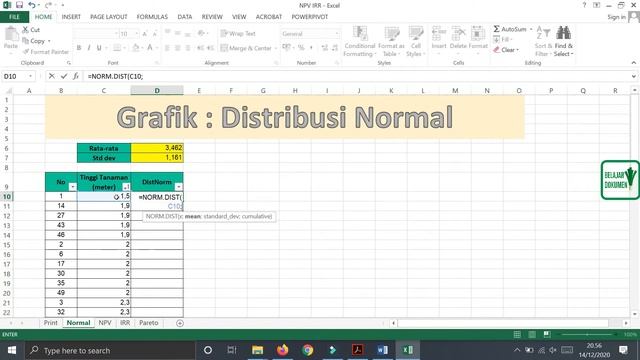The width and height of the screenshot is (640, 360).
Task: Open Merge & Center dropdown arrow
Action: tap(276, 48)
